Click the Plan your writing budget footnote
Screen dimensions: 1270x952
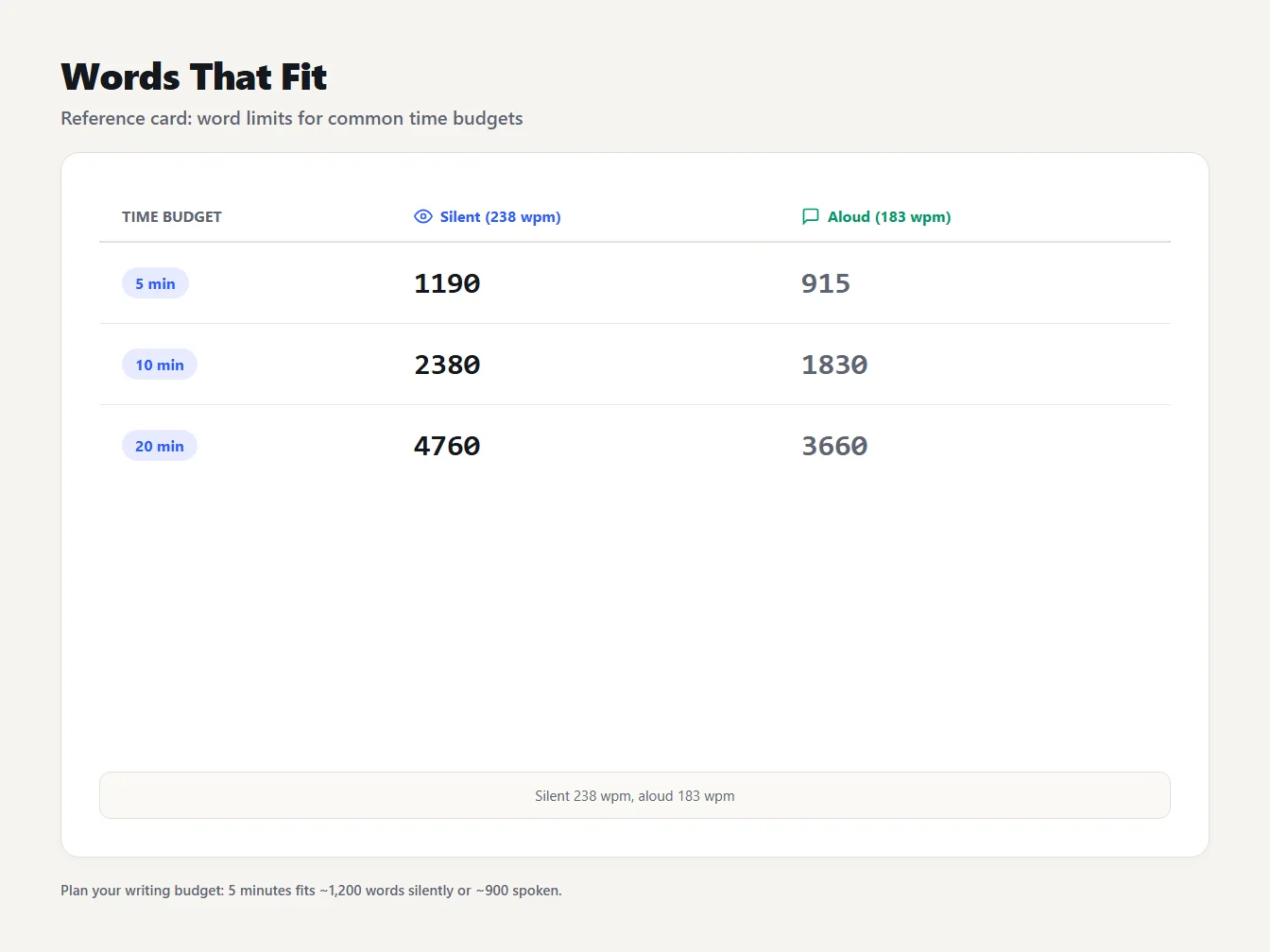311,890
